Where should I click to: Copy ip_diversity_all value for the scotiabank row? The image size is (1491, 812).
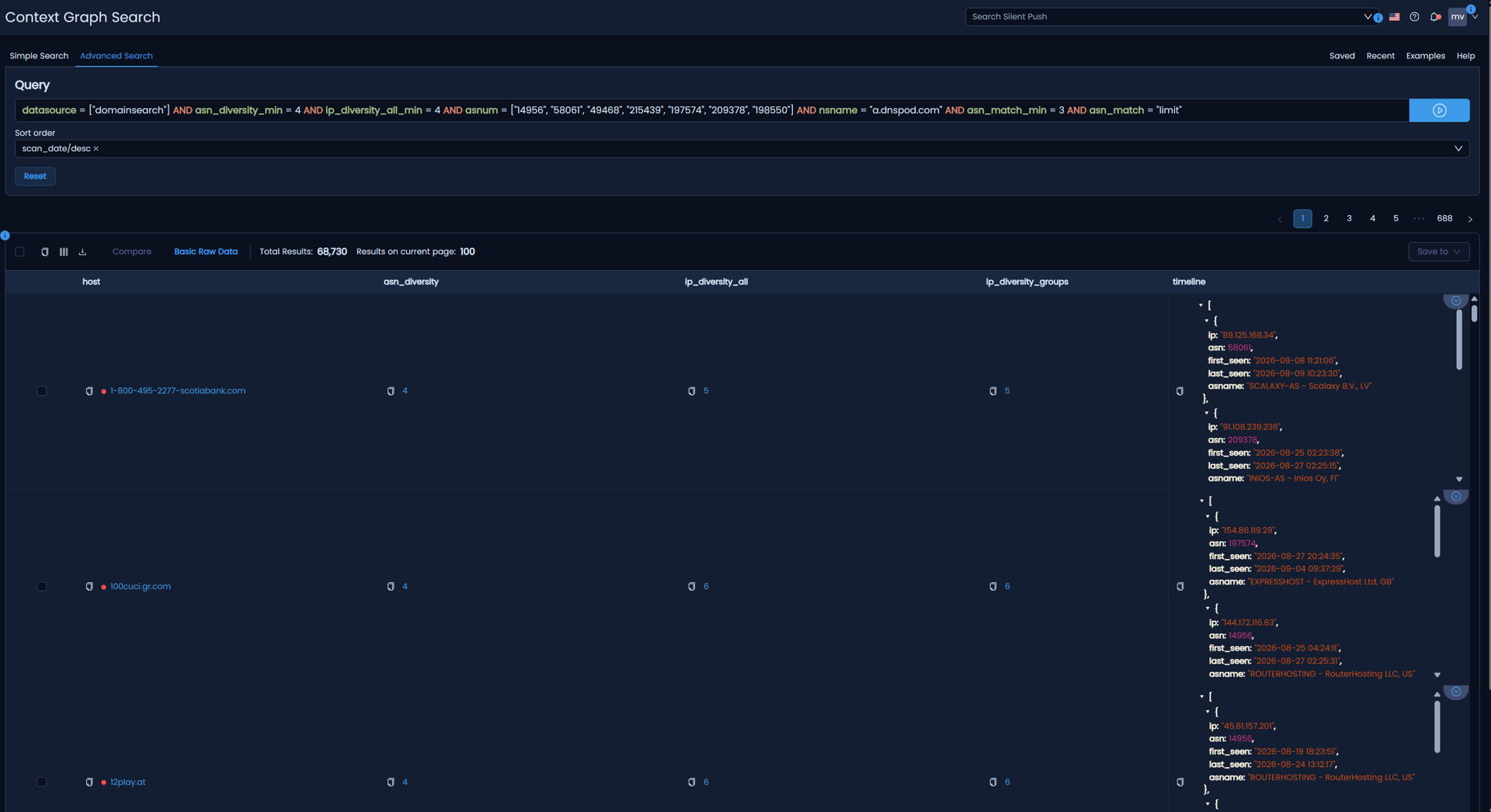coord(692,391)
